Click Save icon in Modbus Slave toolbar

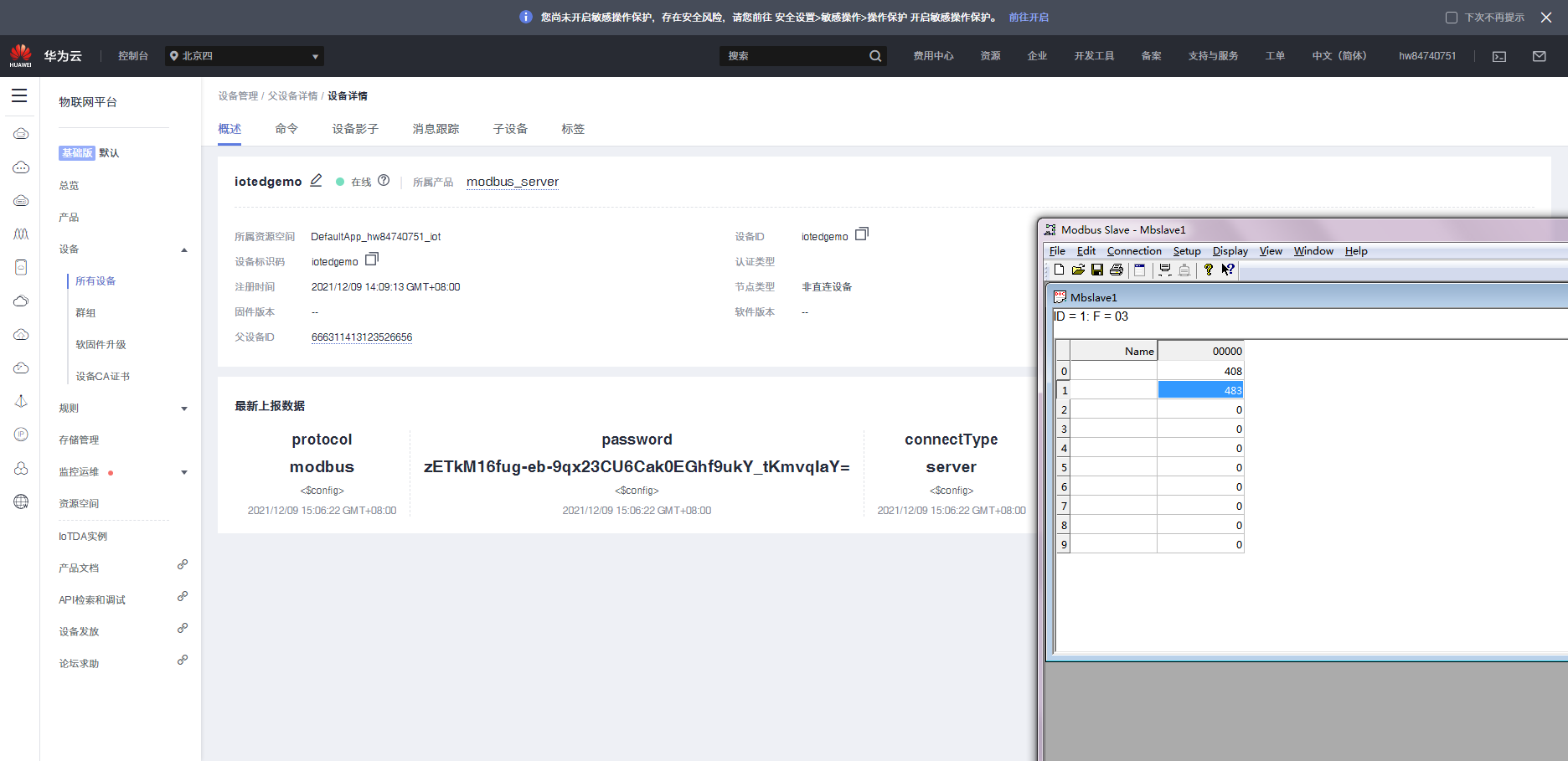click(1097, 270)
